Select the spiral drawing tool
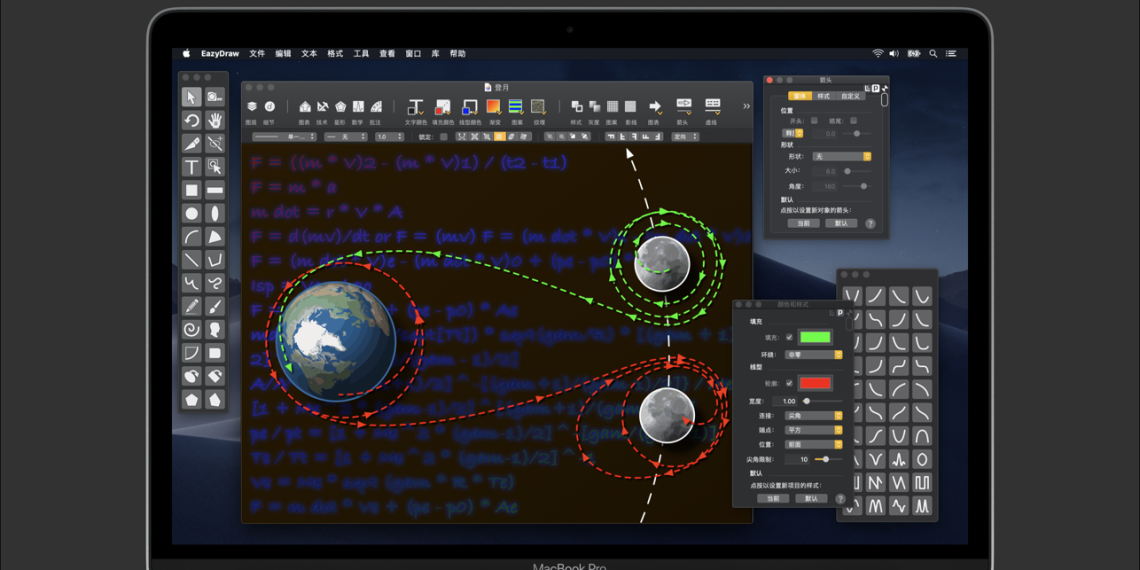The width and height of the screenshot is (1140, 570). 191,330
